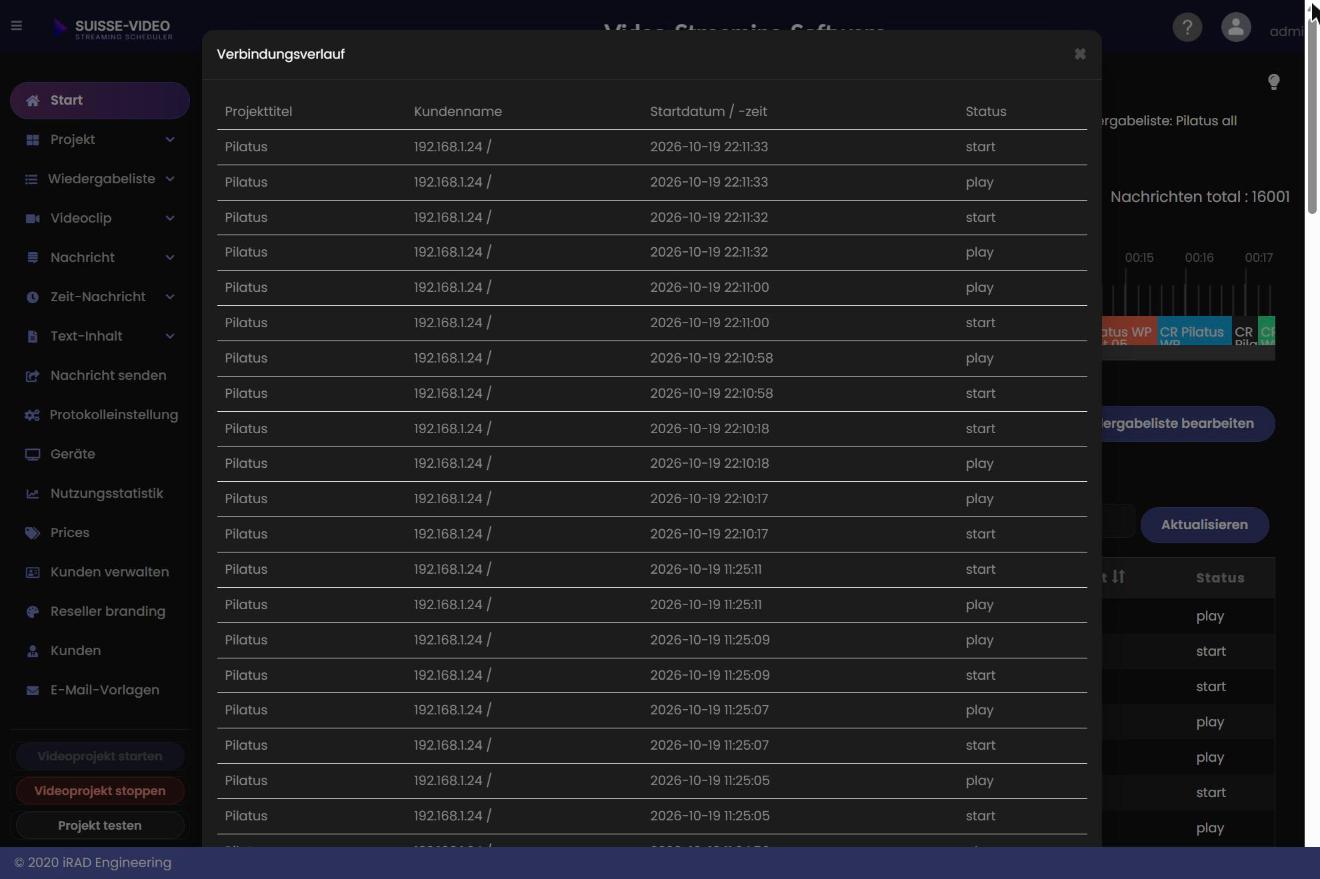This screenshot has height=879, width=1320.
Task: Click the Start home icon
Action: click(33, 100)
